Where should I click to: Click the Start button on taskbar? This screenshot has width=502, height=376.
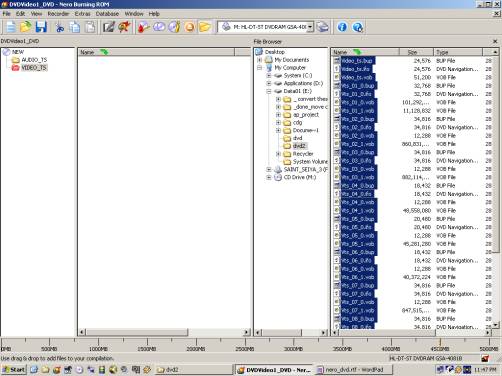(x=14, y=369)
